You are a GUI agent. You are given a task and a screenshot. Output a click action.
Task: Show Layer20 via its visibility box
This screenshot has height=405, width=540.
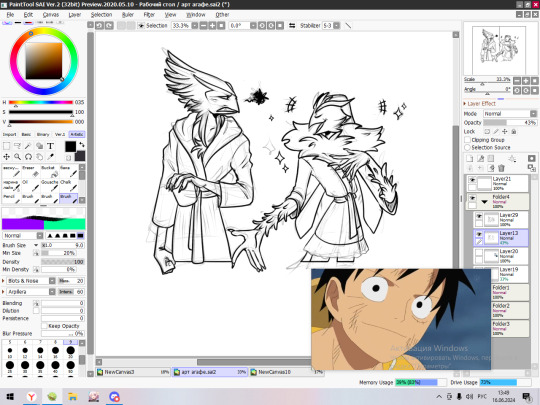coord(479,252)
